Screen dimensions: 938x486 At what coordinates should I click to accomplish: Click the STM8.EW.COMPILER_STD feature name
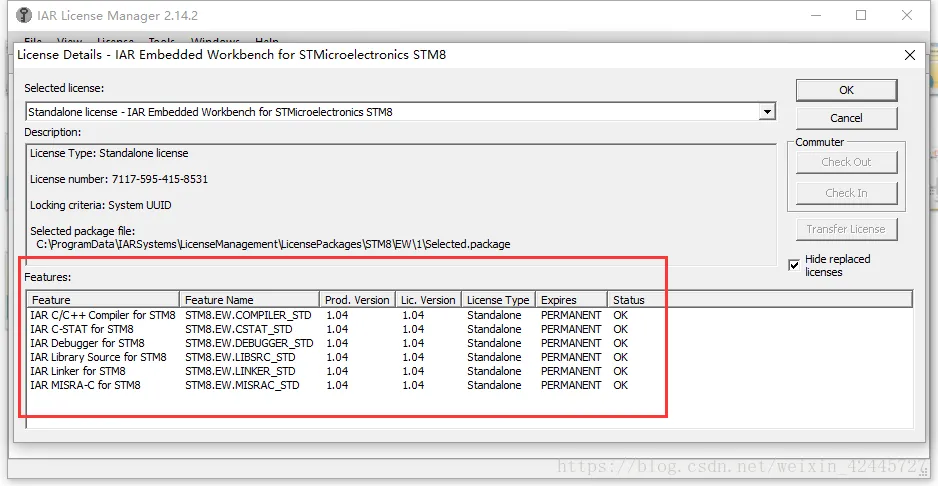coord(246,315)
